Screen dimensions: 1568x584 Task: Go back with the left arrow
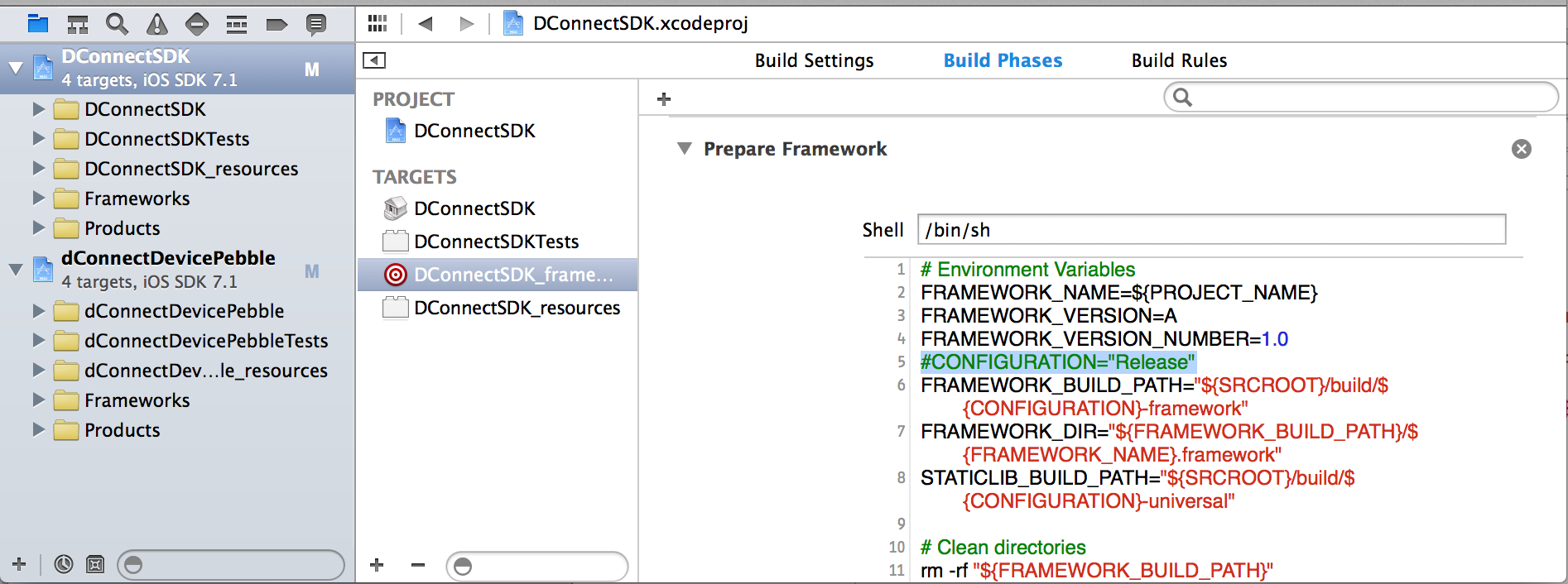(x=426, y=24)
